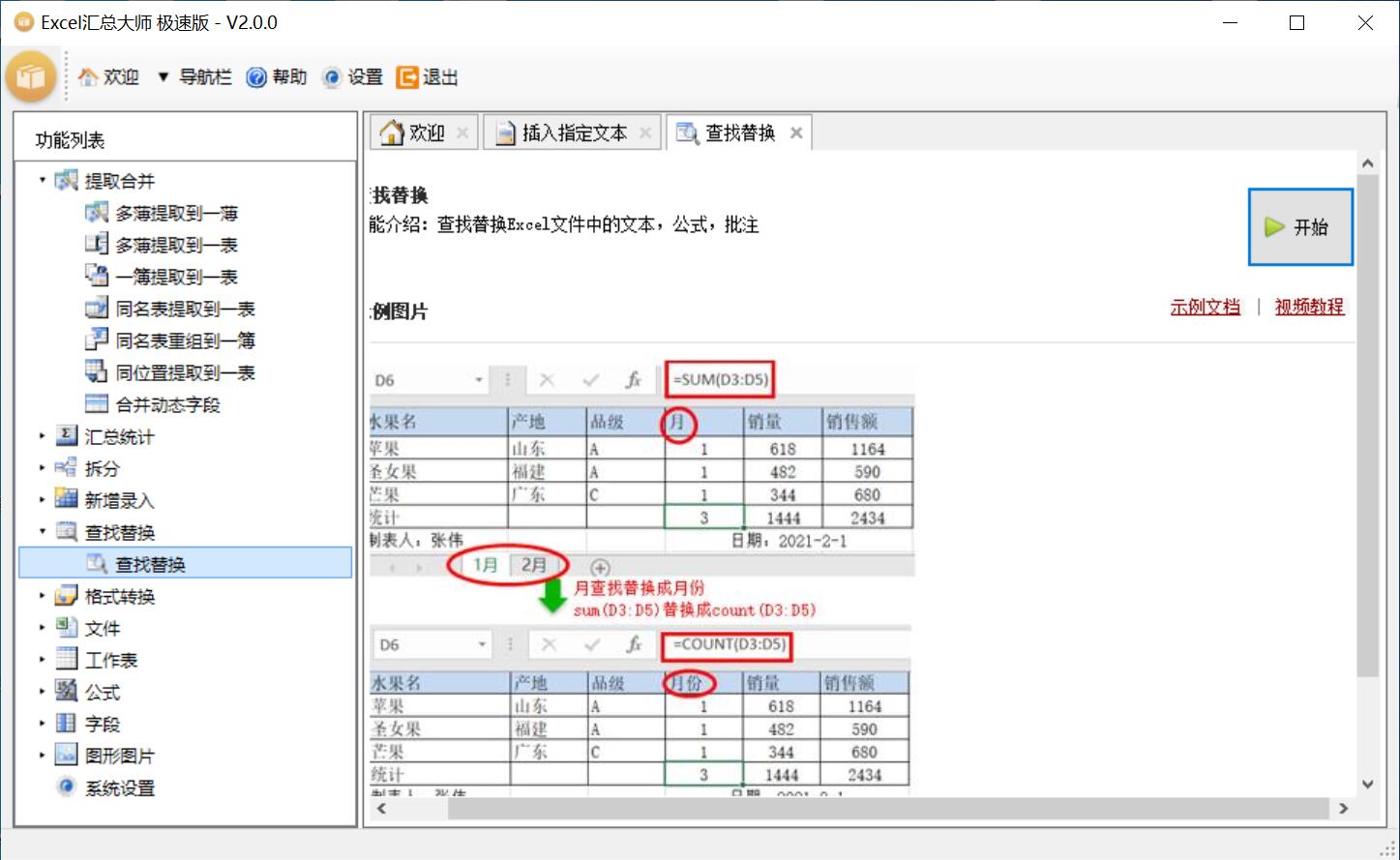This screenshot has width=1400, height=860.
Task: Expand the 公式 tree node
Action: [x=43, y=692]
